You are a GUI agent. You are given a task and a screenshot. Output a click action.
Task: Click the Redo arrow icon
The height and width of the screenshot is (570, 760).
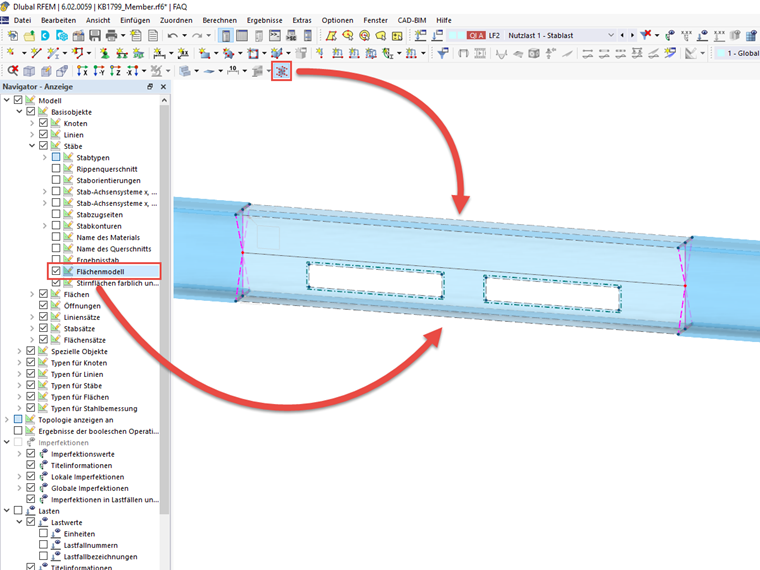[x=197, y=35]
